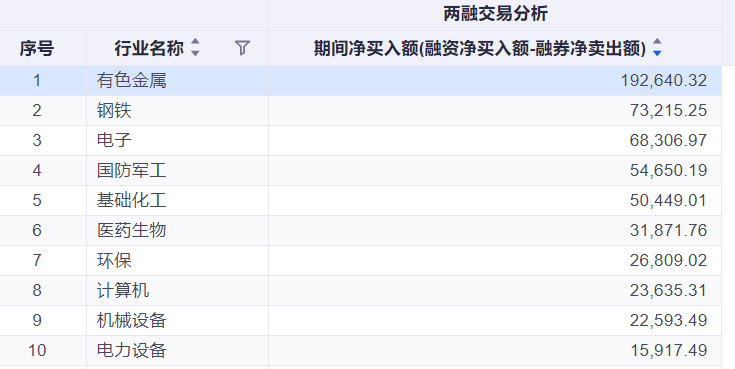
Task: Select the 国防军工 industry cell
Action: (178, 171)
